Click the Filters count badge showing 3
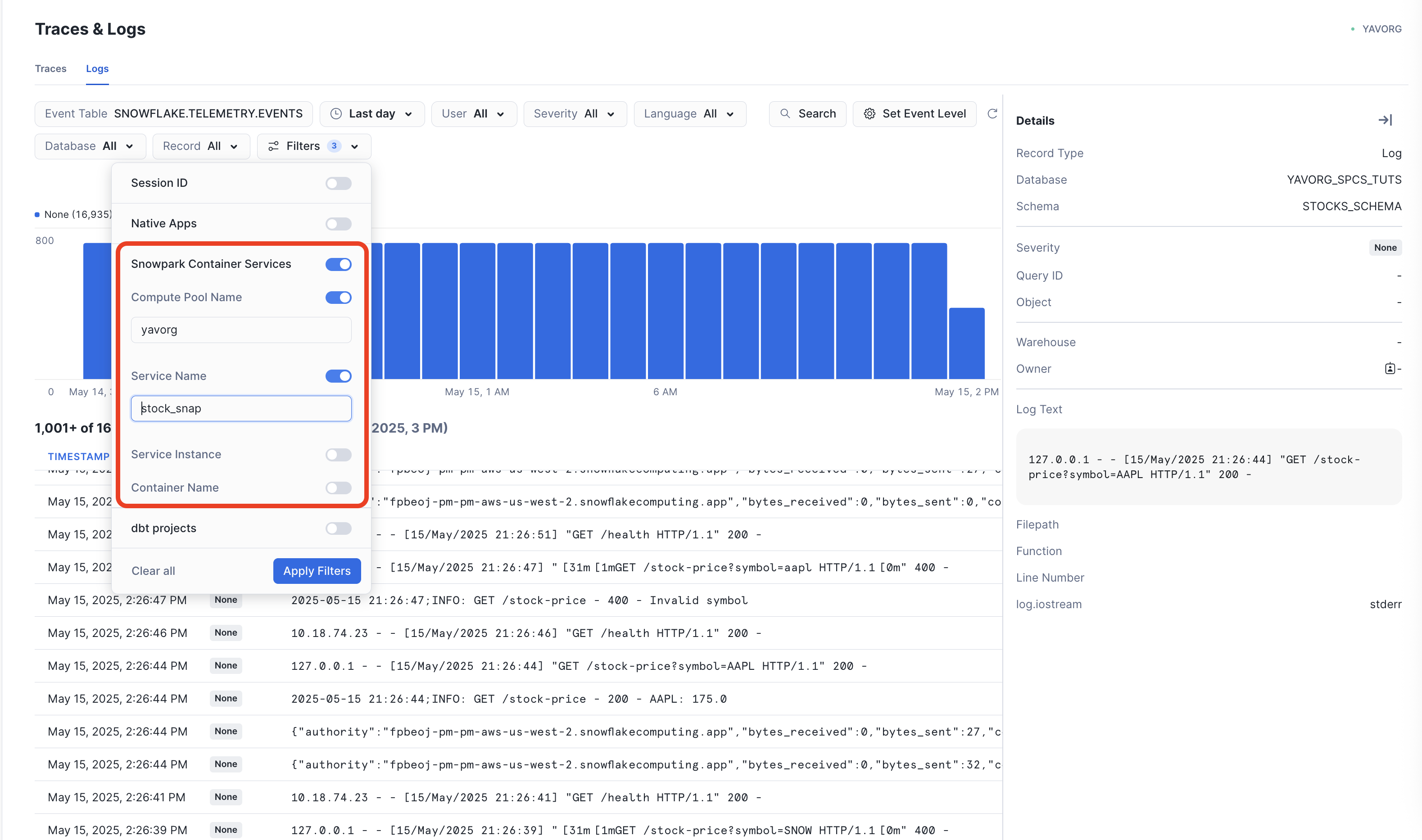 point(334,146)
